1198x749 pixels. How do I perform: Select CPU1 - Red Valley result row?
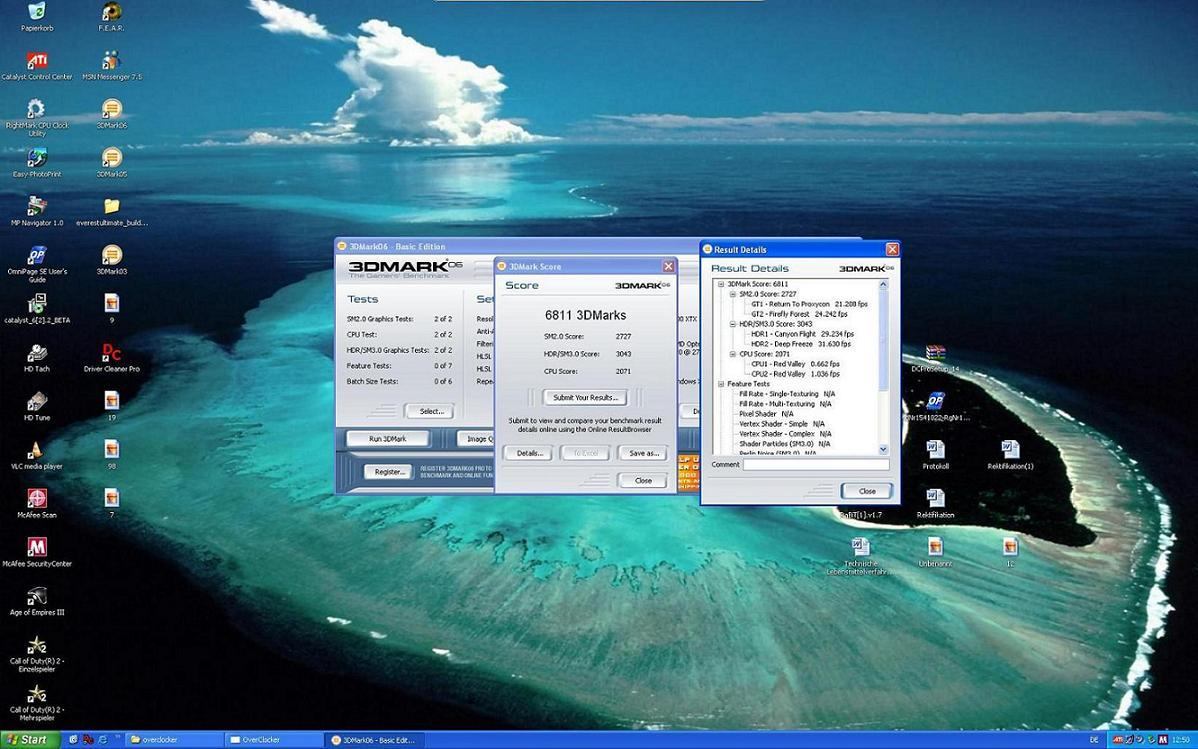pyautogui.click(x=795, y=364)
